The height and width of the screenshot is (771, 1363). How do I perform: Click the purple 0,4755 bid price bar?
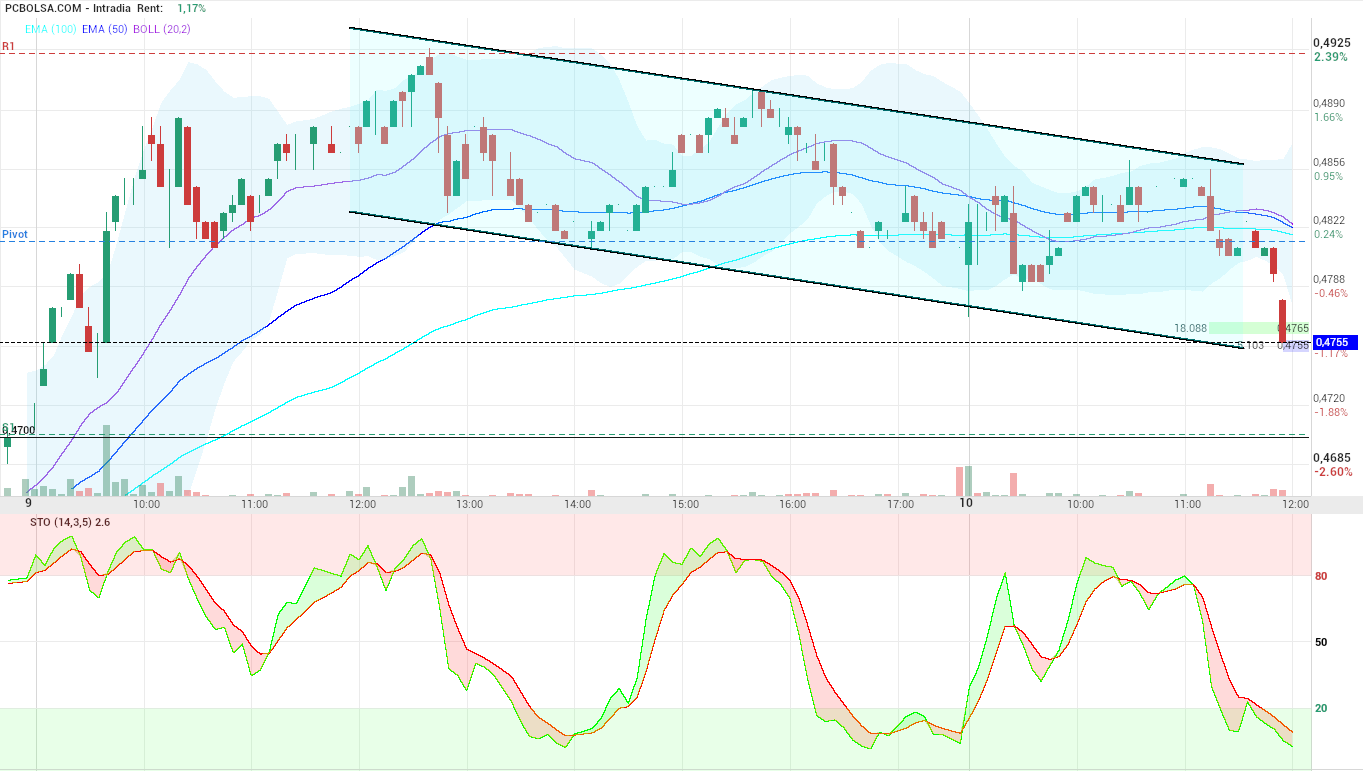1295,345
